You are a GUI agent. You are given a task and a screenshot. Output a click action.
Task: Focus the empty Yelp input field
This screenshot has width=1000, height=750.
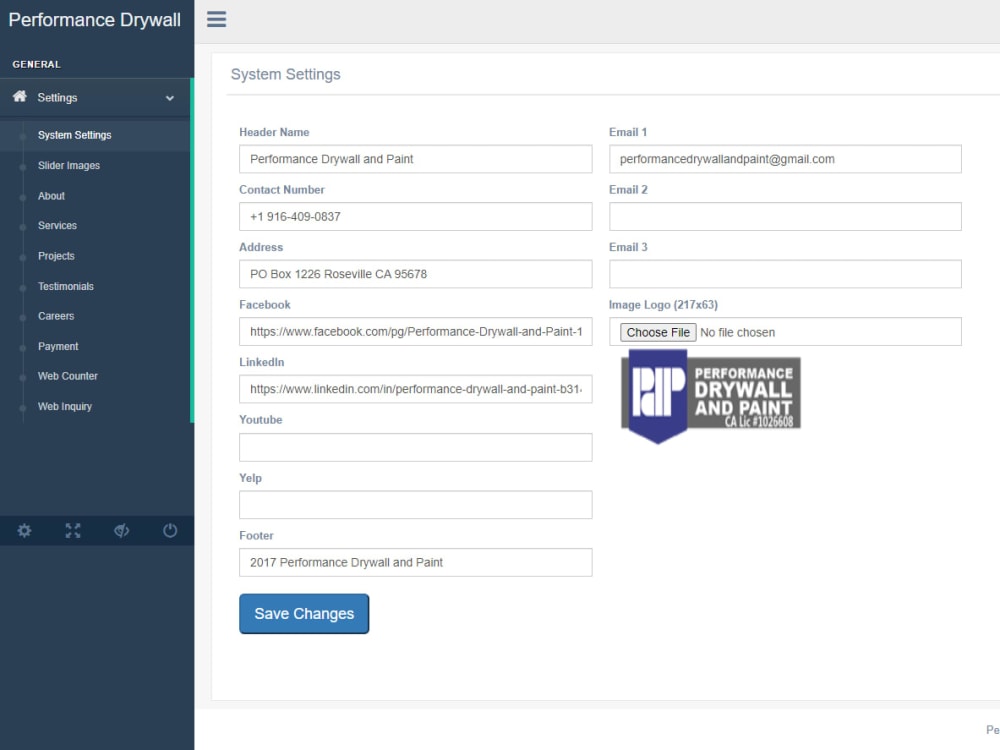tap(416, 504)
